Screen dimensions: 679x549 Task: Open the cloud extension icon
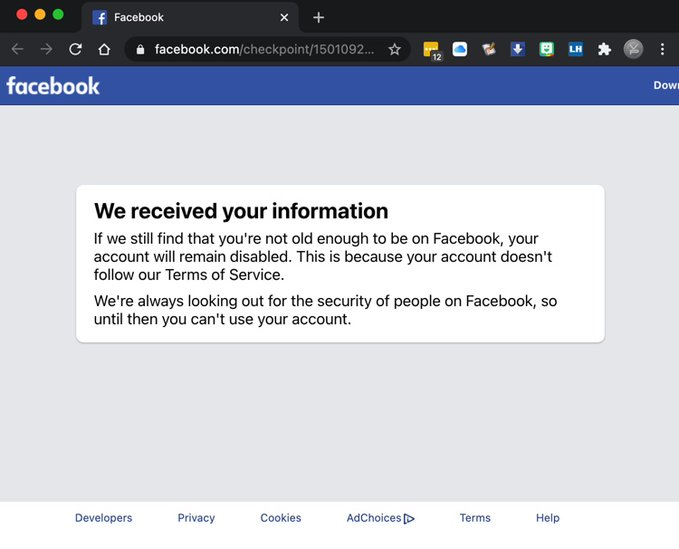(x=460, y=49)
